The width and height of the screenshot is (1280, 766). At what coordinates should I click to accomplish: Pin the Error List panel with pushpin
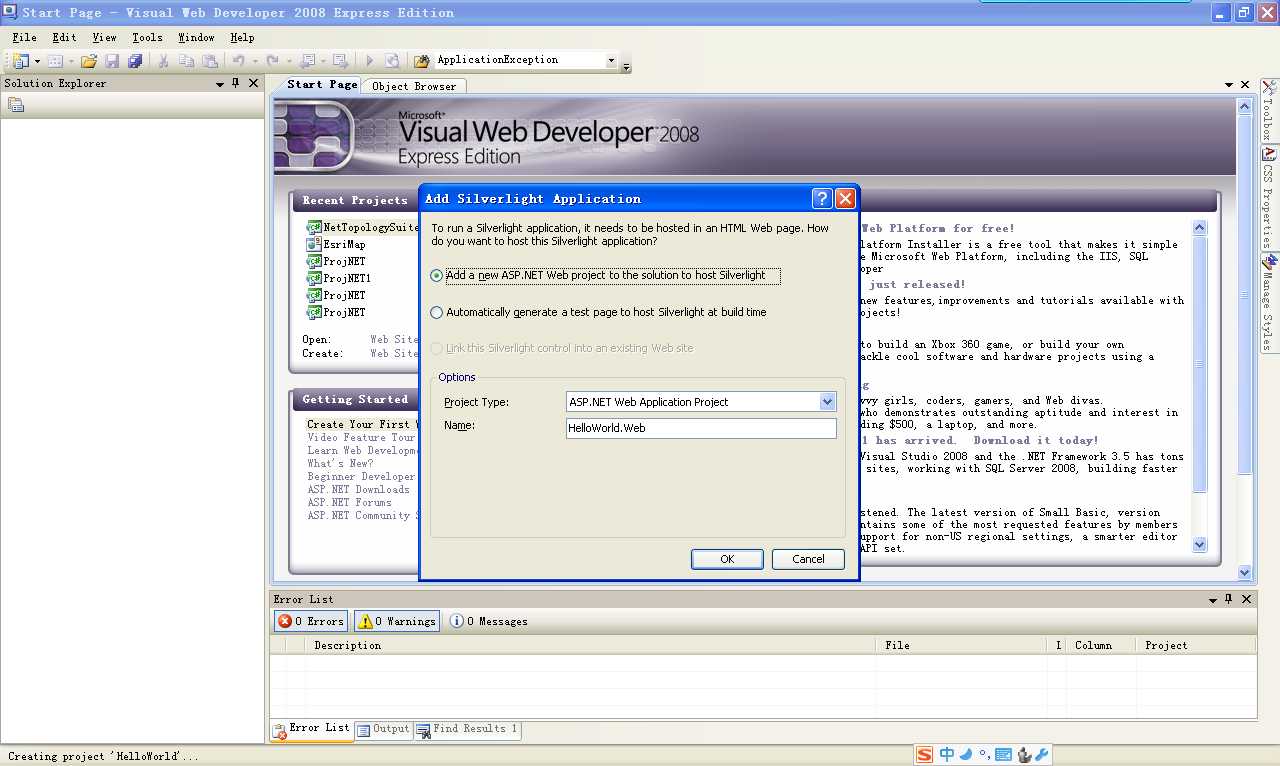(x=1229, y=599)
